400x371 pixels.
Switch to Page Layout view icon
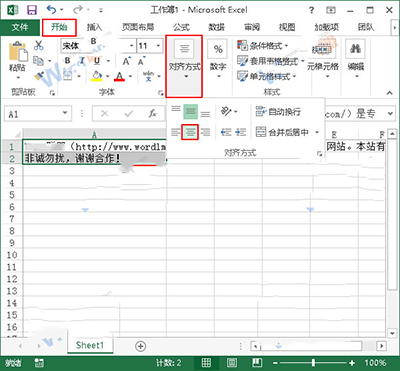coord(232,362)
